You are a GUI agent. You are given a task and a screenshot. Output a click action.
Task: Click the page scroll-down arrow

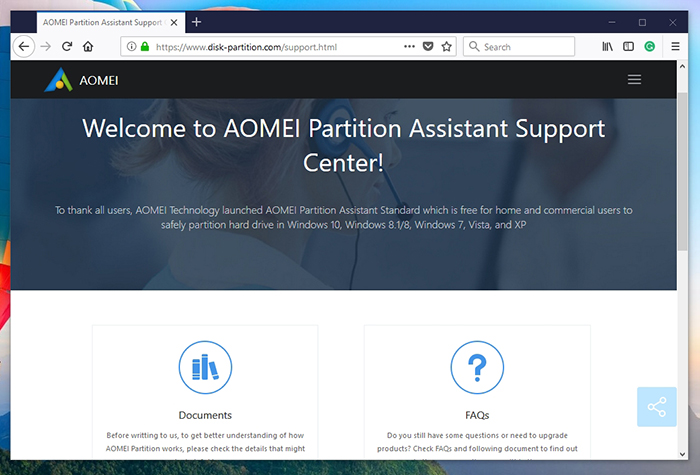682,454
